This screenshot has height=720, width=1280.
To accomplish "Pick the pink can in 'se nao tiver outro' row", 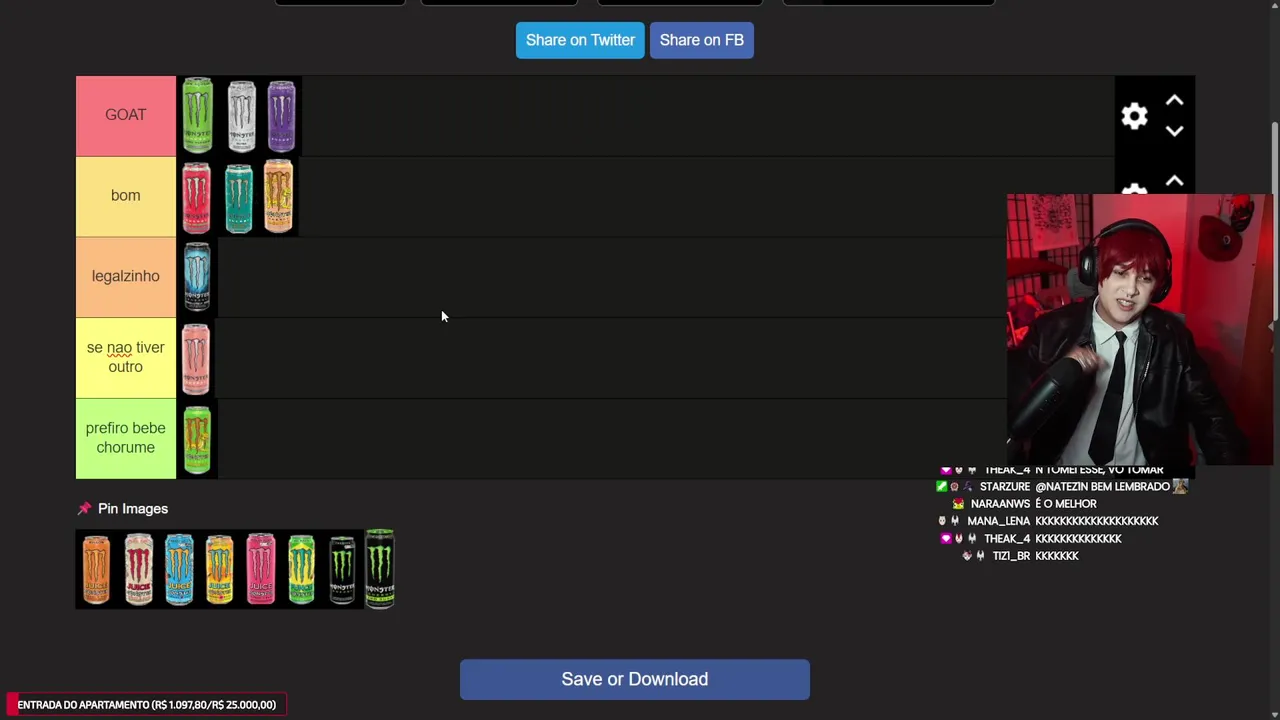I will (196, 358).
